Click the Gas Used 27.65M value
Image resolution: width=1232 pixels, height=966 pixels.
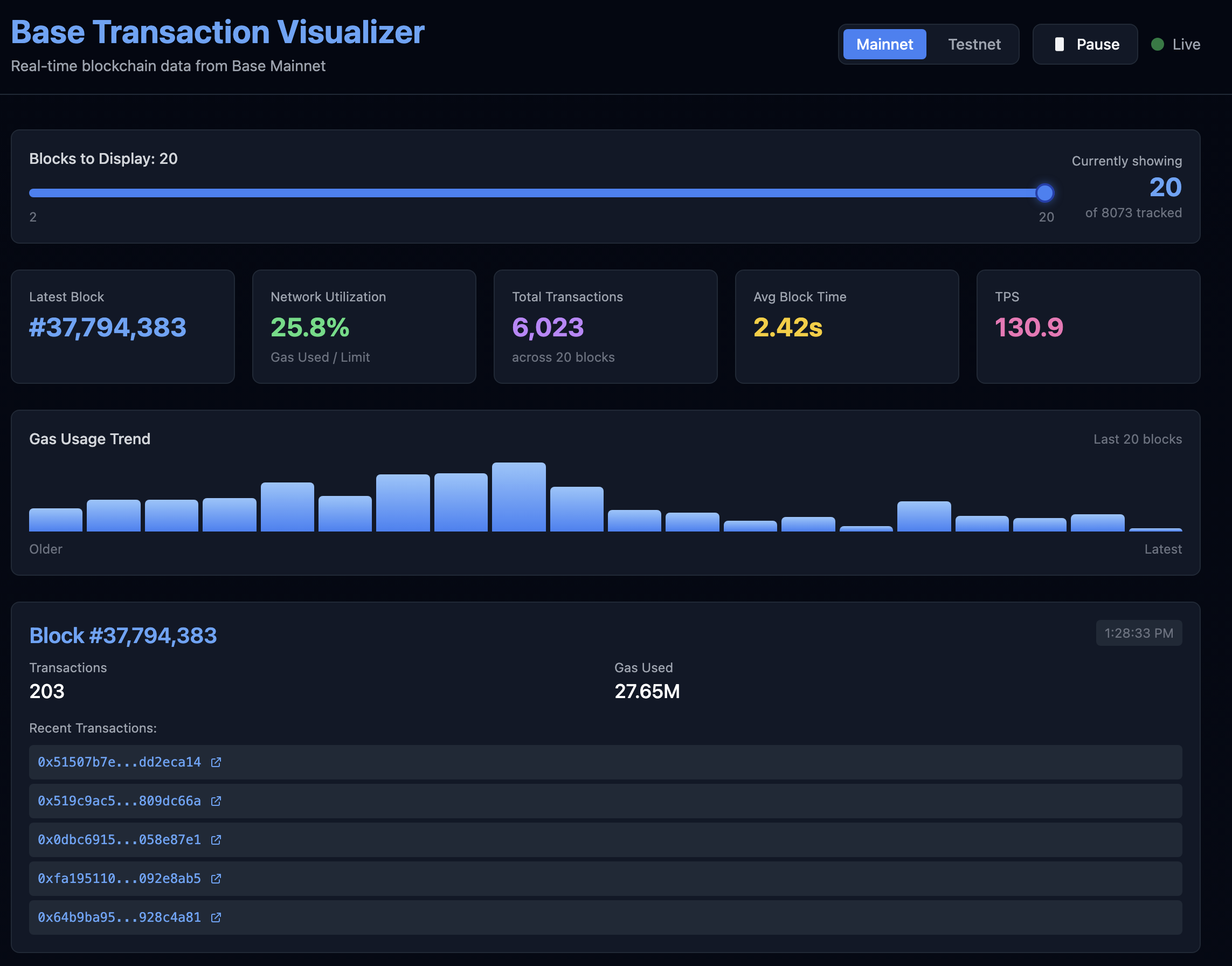(x=647, y=691)
